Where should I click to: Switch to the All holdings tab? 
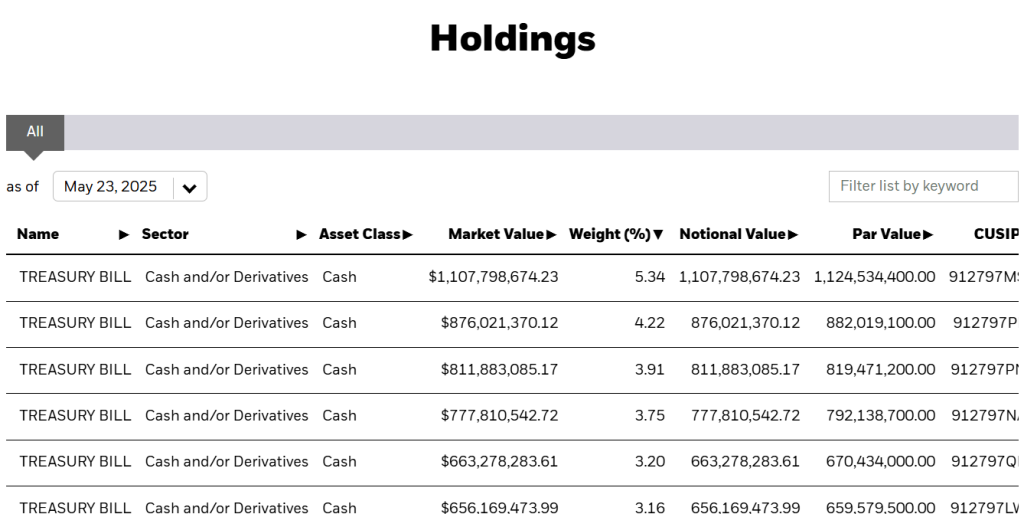point(35,132)
